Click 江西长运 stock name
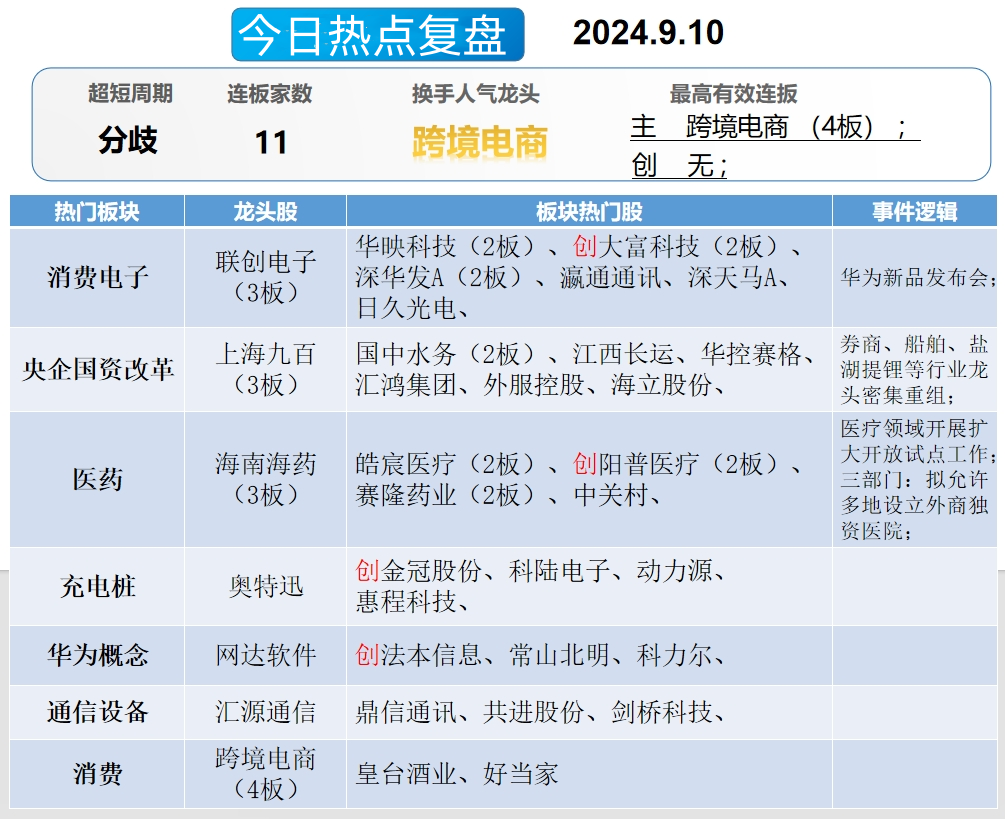The image size is (1005, 819). tap(623, 354)
